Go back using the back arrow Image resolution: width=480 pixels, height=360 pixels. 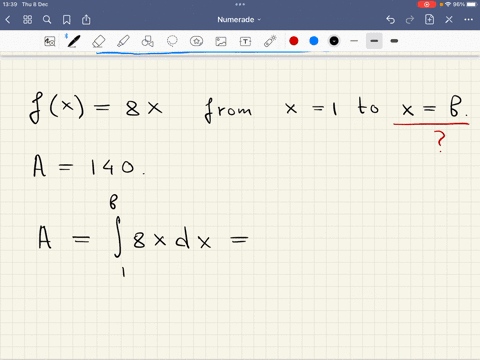(x=8, y=20)
